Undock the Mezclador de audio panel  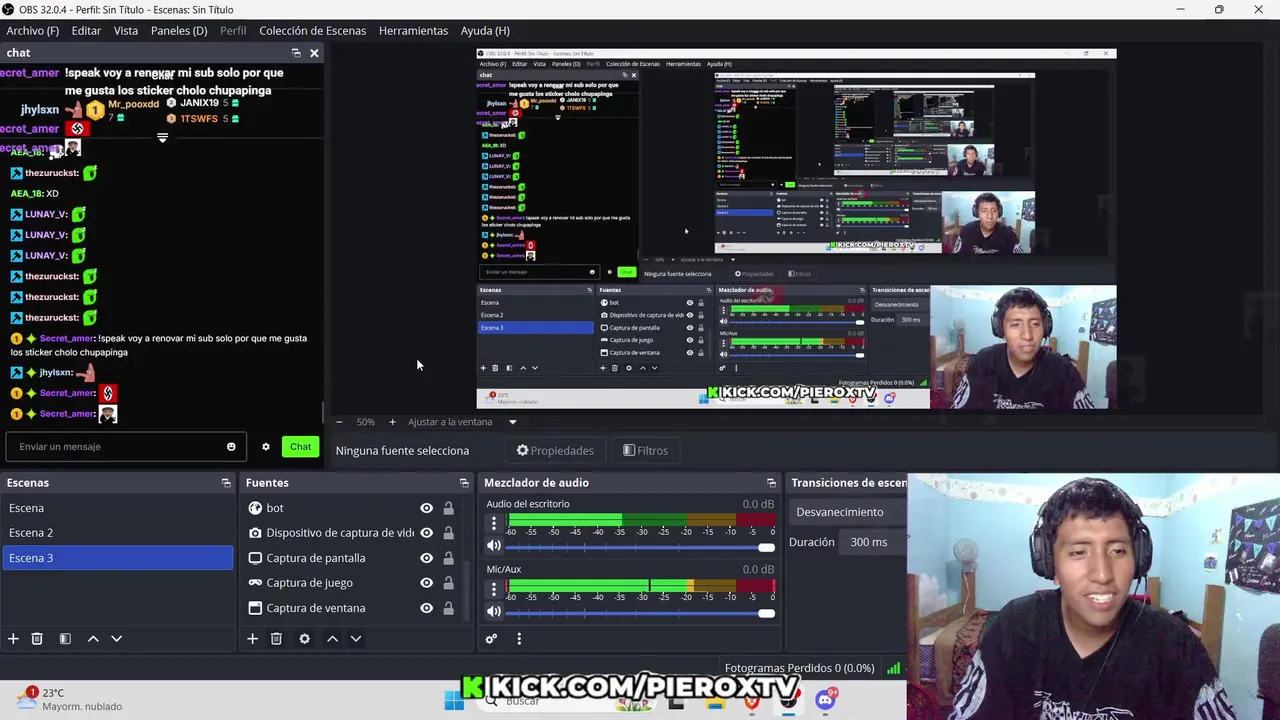click(771, 483)
